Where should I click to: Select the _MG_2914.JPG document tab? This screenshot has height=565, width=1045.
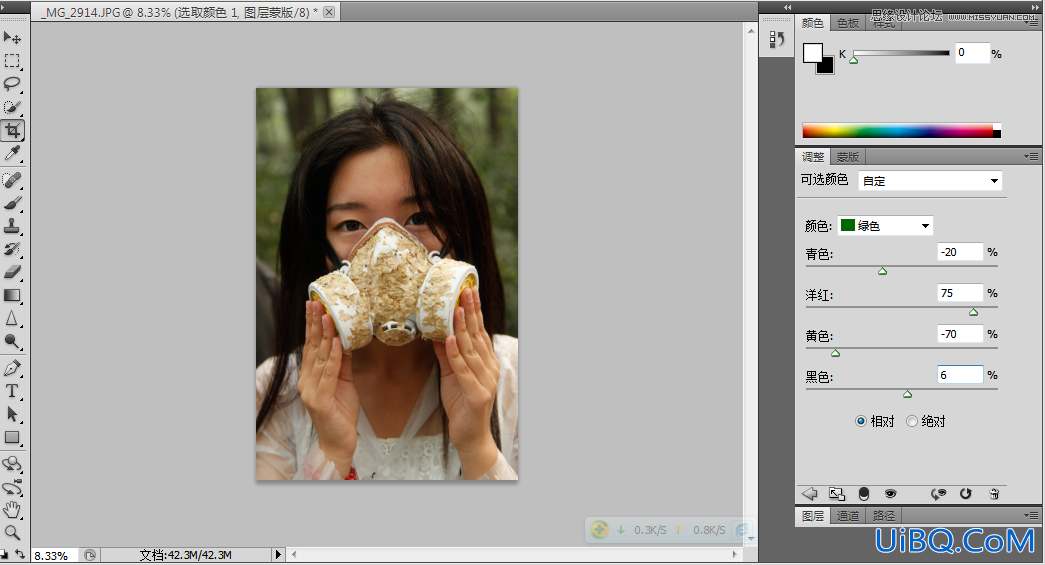[178, 12]
